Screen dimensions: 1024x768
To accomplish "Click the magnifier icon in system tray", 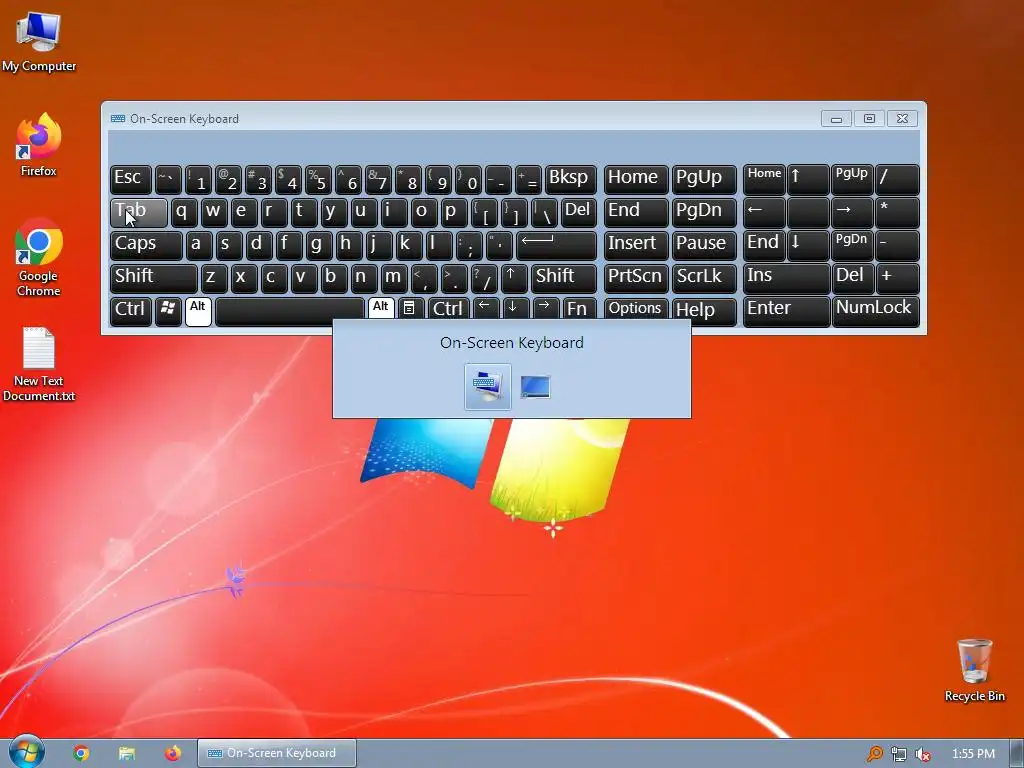I will (874, 754).
